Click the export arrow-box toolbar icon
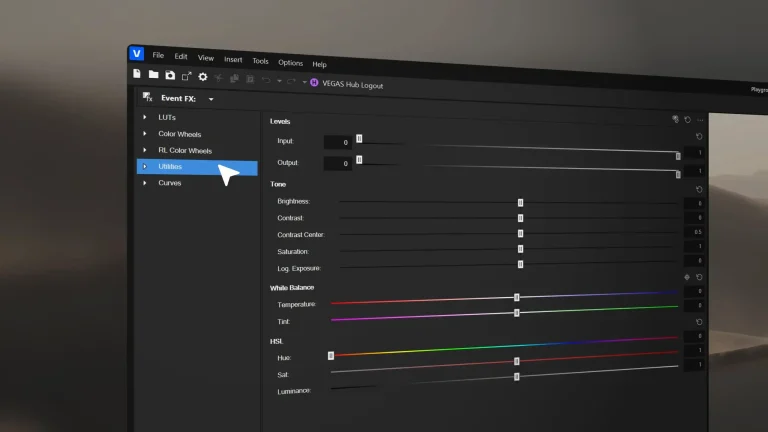 187,76
